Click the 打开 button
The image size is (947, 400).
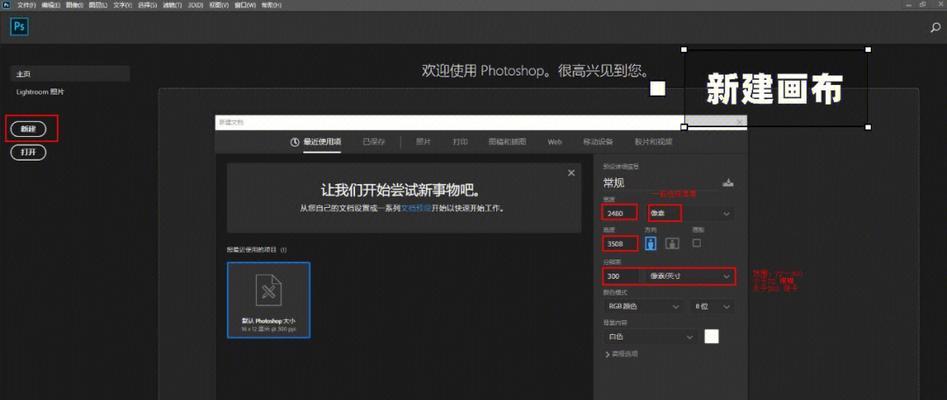(x=28, y=152)
